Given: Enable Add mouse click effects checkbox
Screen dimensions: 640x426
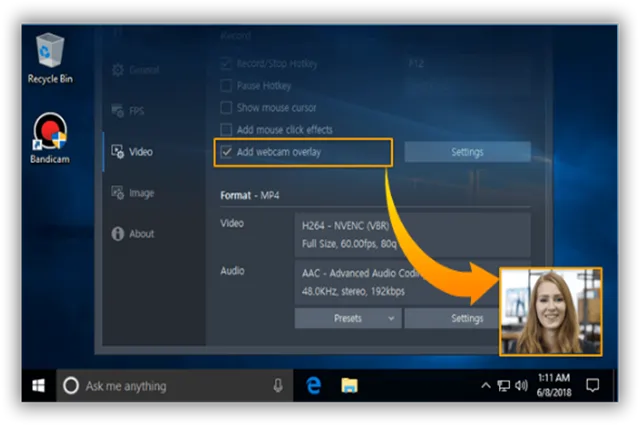Looking at the screenshot, I should point(226,130).
